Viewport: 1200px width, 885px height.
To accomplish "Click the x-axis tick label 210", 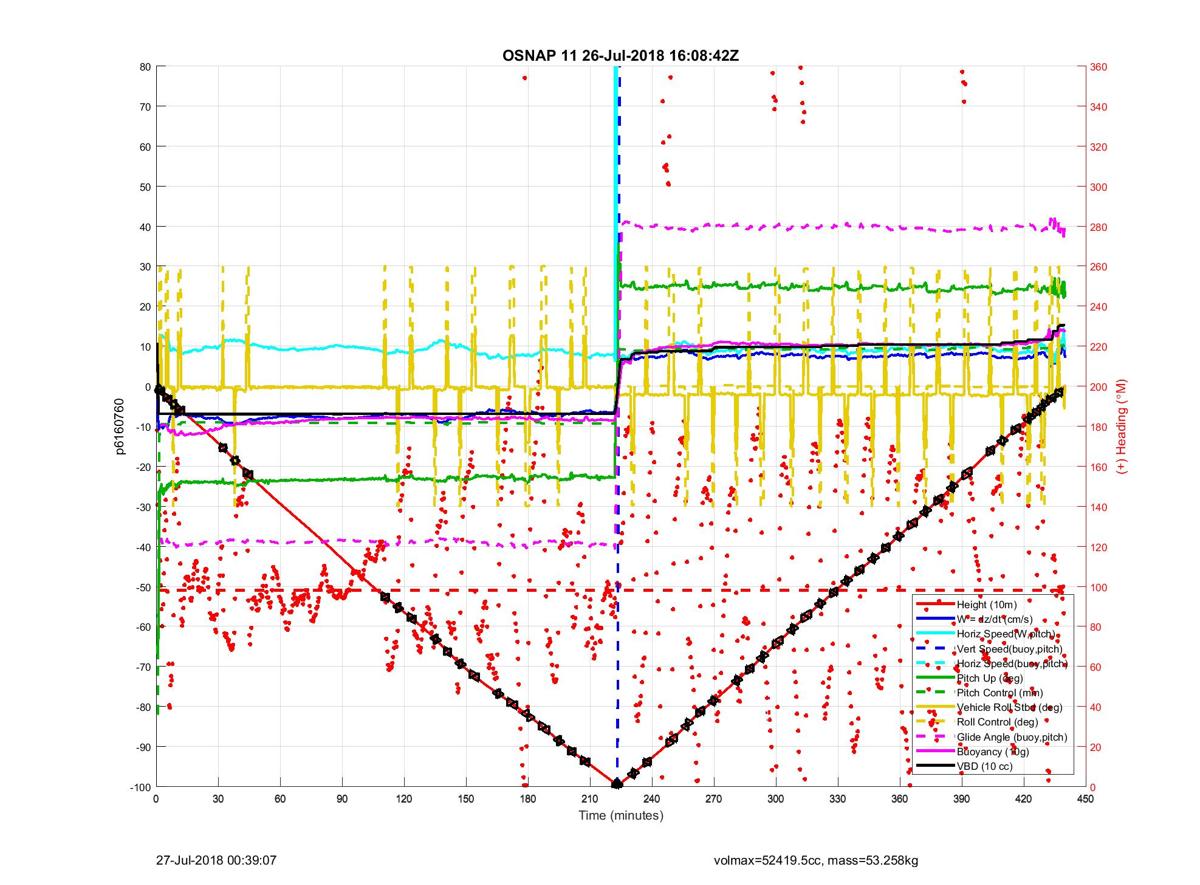I will coord(590,799).
